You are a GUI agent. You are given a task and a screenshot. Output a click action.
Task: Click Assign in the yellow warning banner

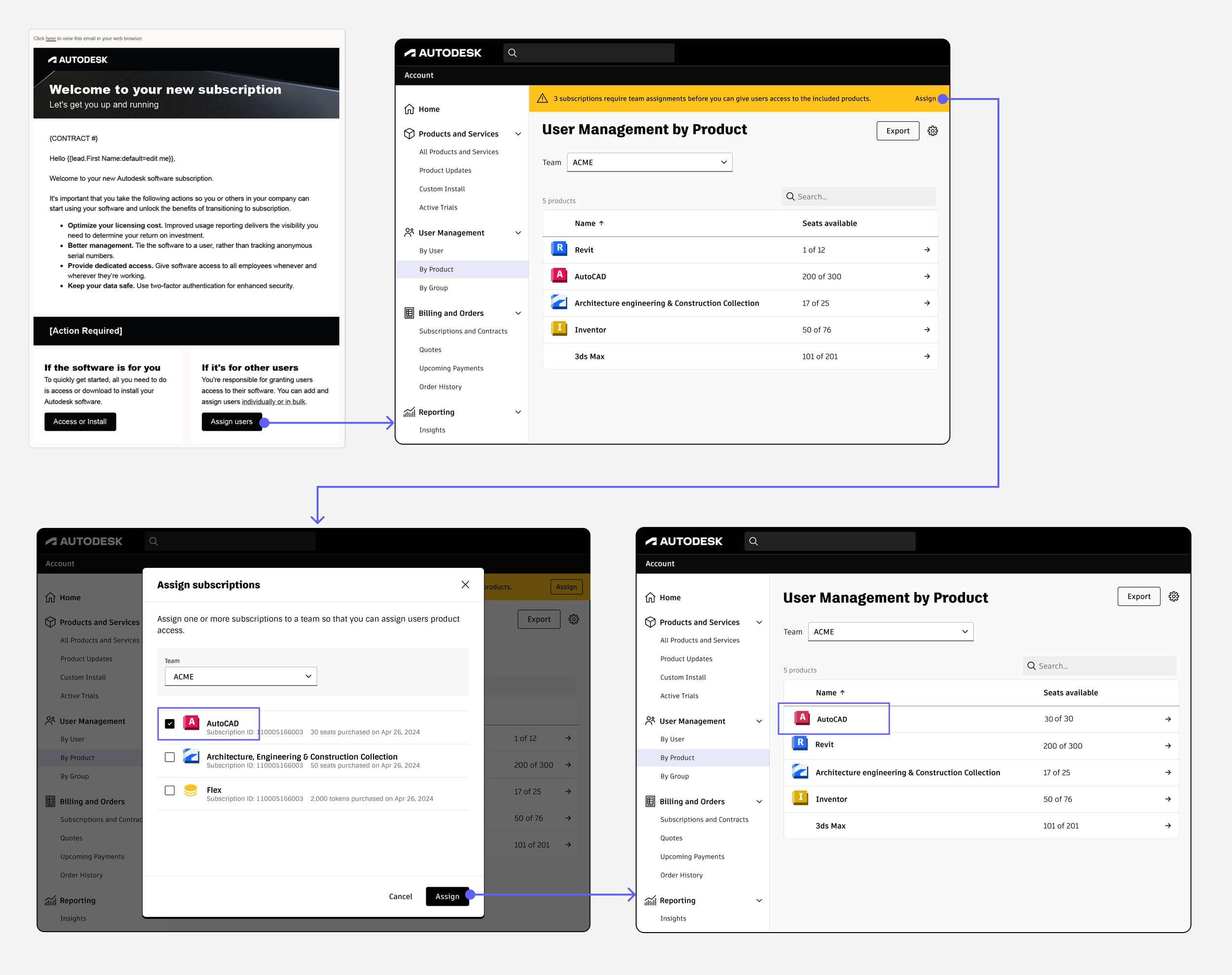(x=925, y=98)
